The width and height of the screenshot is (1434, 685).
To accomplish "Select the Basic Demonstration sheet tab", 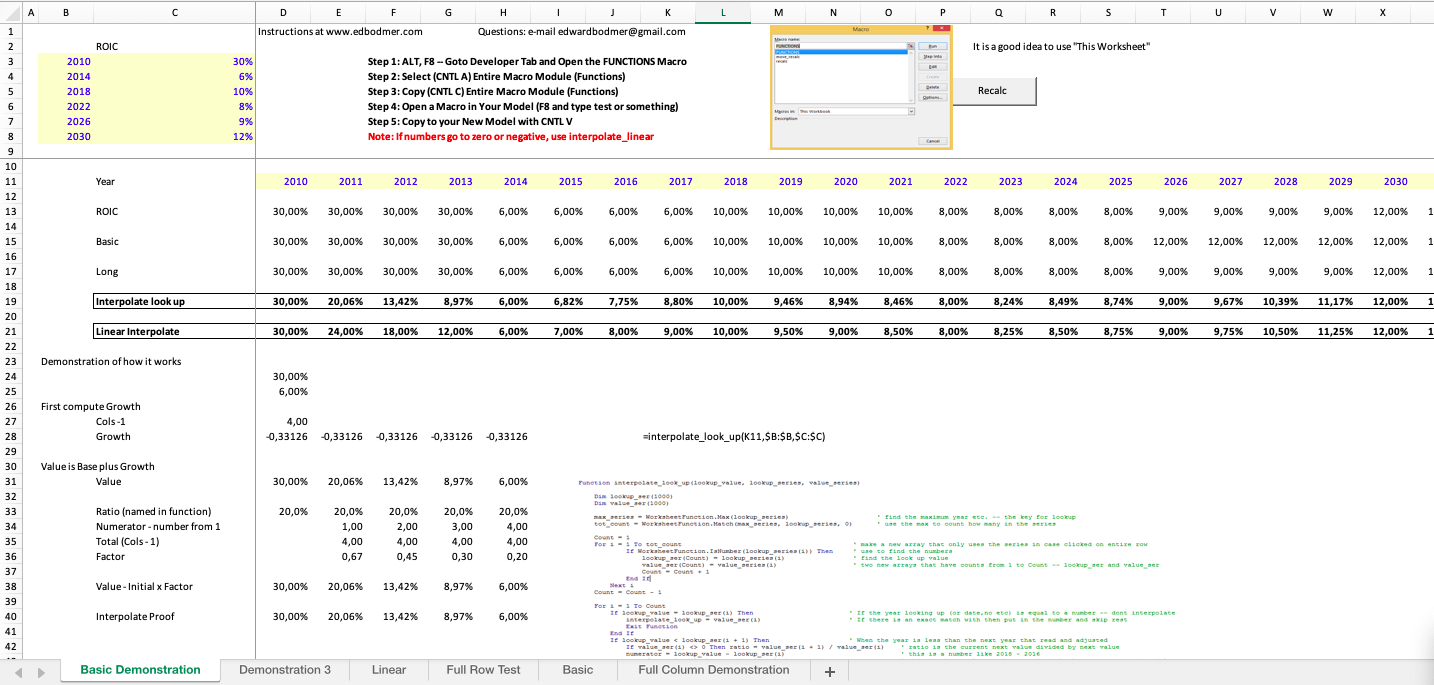I will click(140, 670).
